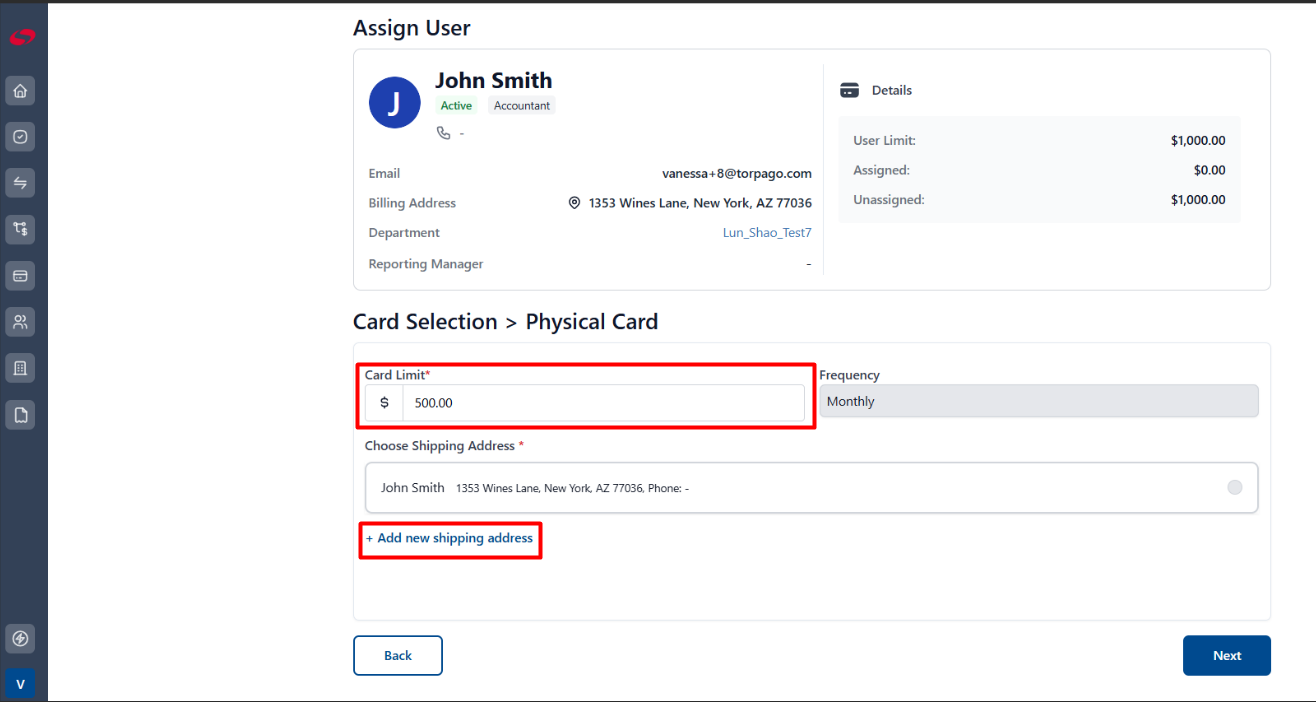The image size is (1316, 702).
Task: Select John Smith shipping address radio button
Action: pos(1235,488)
